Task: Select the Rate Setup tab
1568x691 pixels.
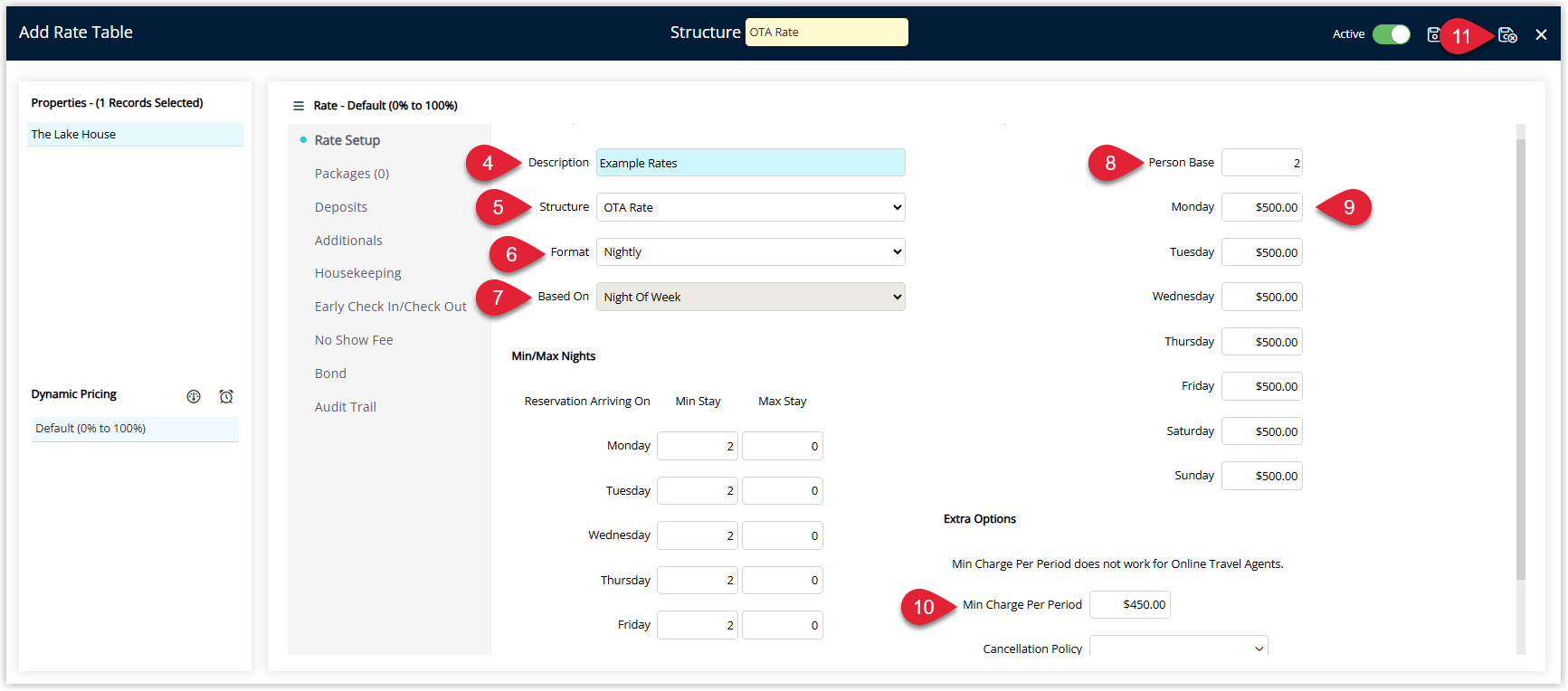Action: 347,140
